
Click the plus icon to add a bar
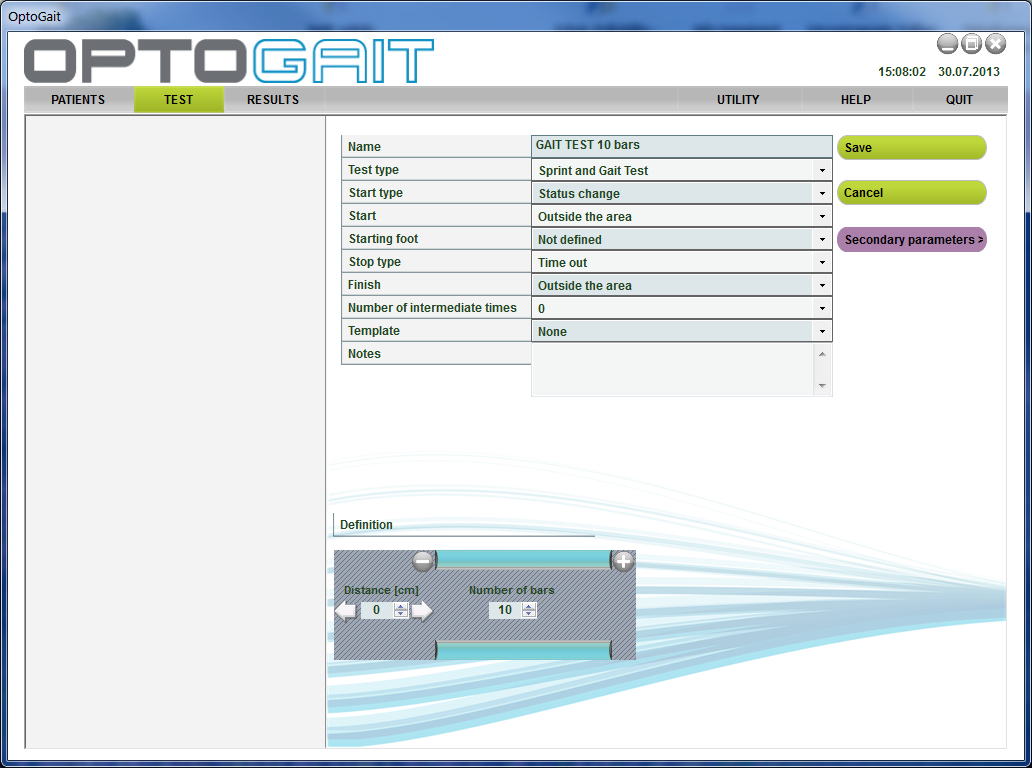[x=623, y=561]
